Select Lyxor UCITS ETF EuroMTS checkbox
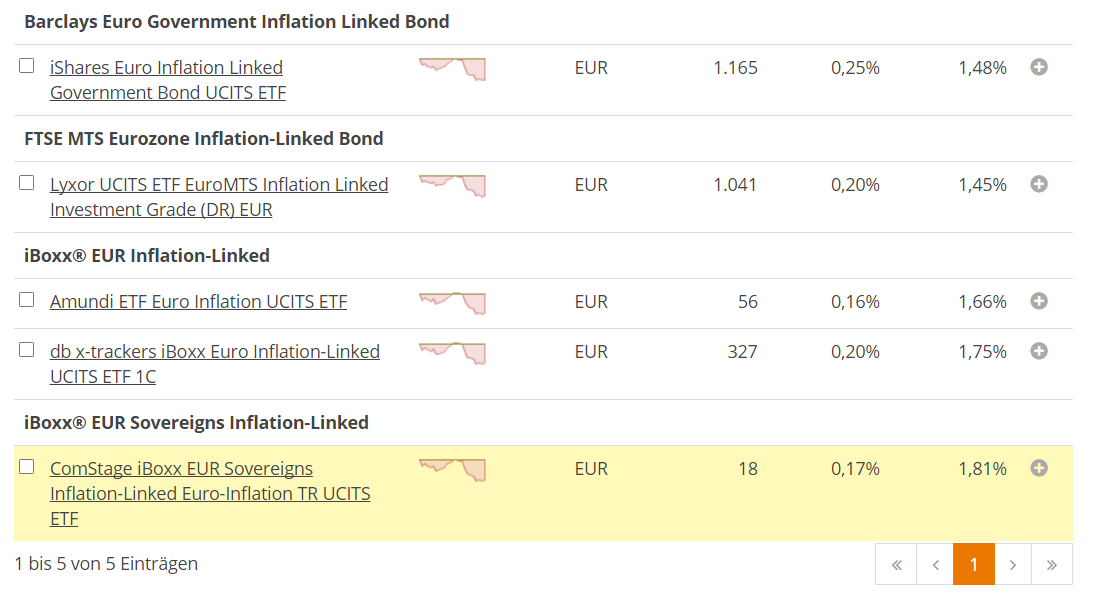Screen dimensions: 1097x597 coord(27,183)
